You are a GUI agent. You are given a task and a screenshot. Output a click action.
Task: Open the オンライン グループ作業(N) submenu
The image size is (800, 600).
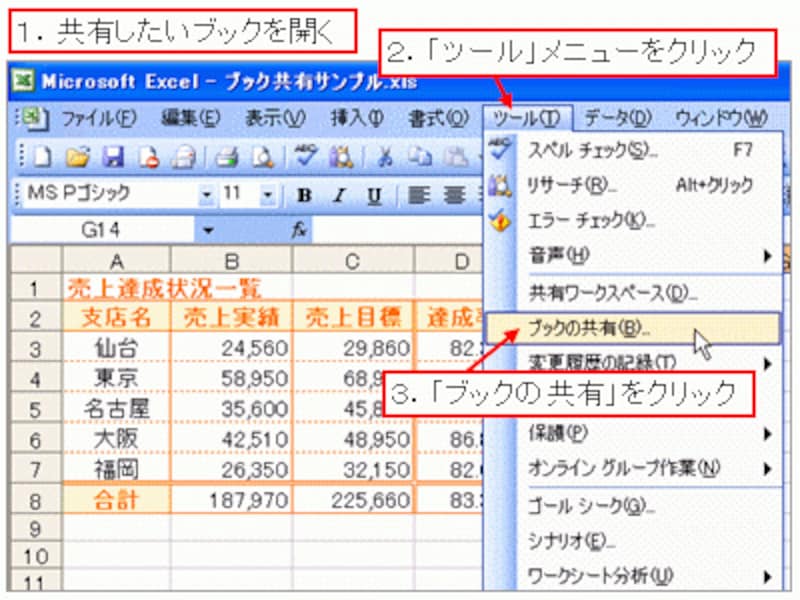coord(633,468)
